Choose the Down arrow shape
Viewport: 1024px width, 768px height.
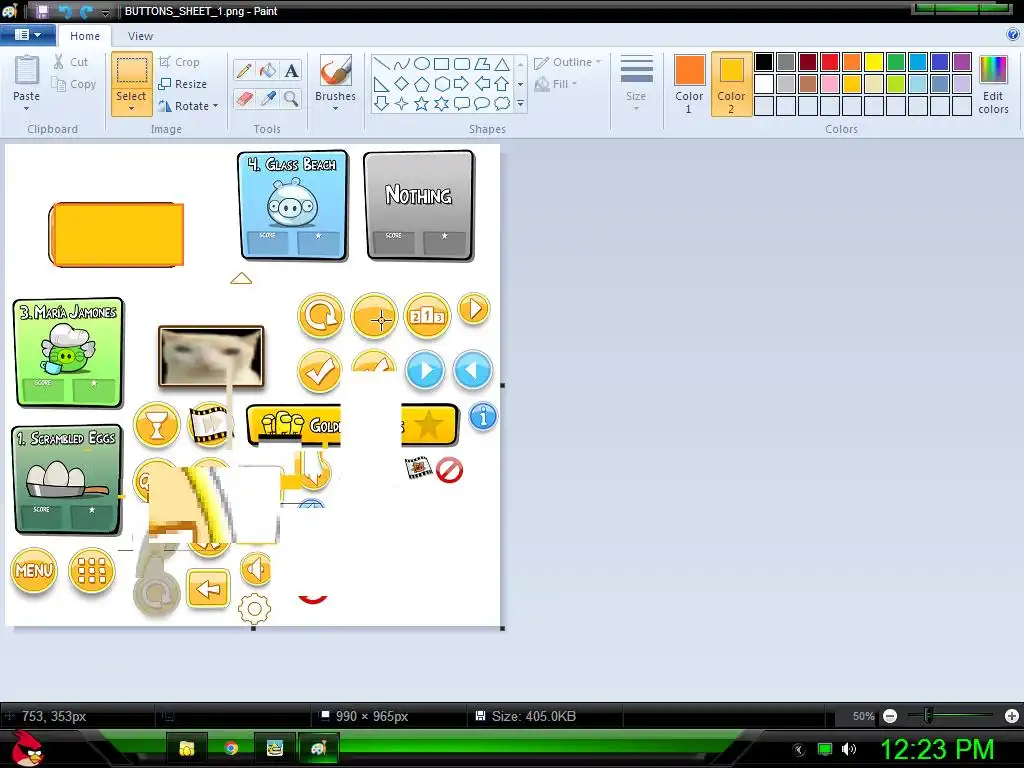click(x=382, y=103)
